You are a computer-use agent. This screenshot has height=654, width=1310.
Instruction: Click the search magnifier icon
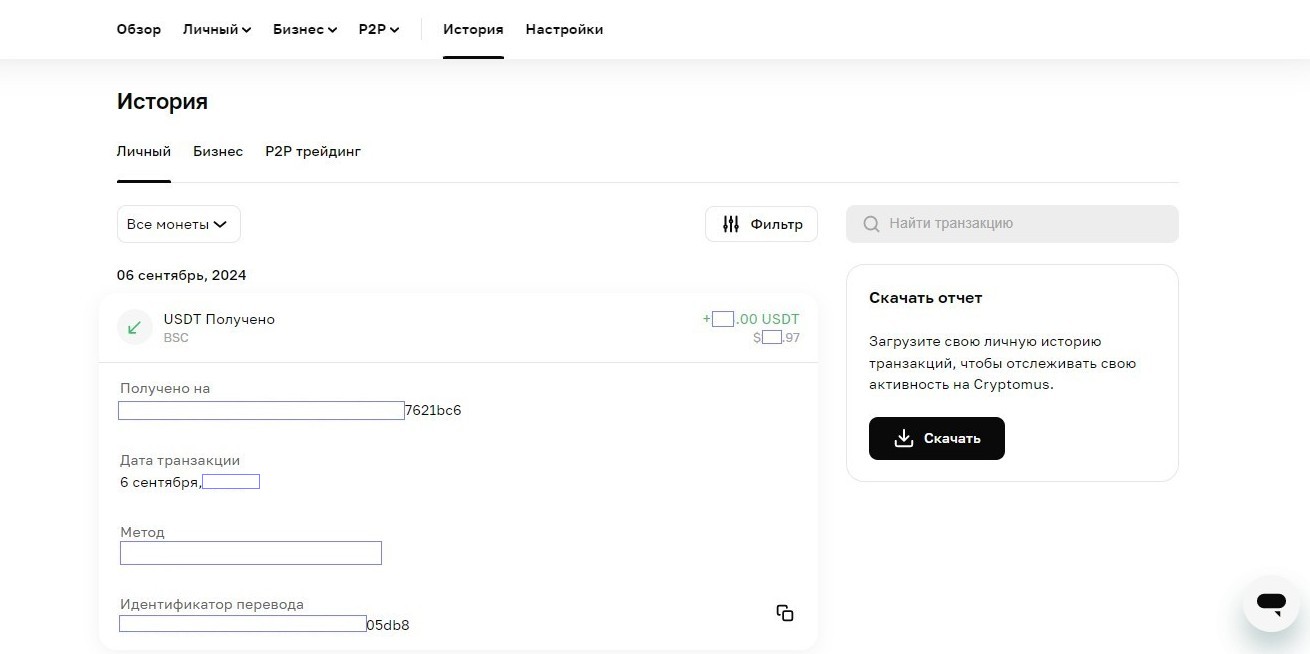point(871,224)
